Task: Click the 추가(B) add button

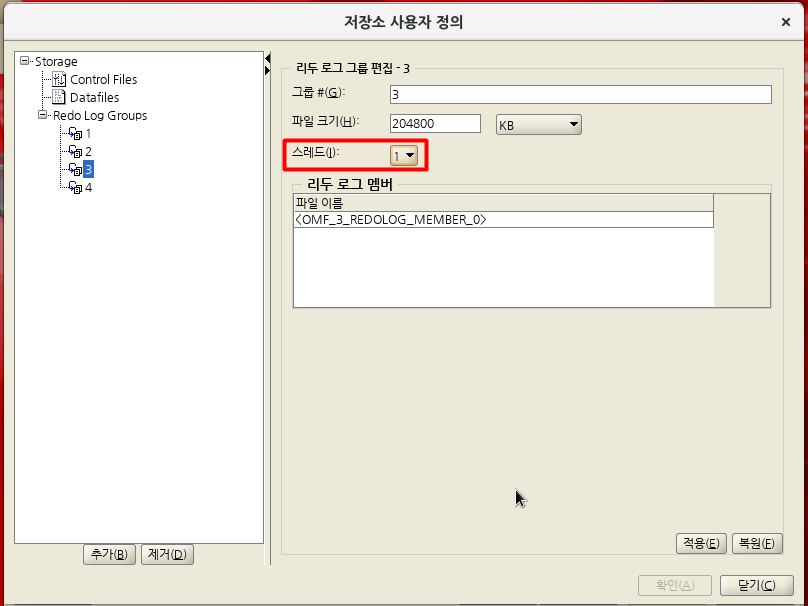Action: point(109,554)
